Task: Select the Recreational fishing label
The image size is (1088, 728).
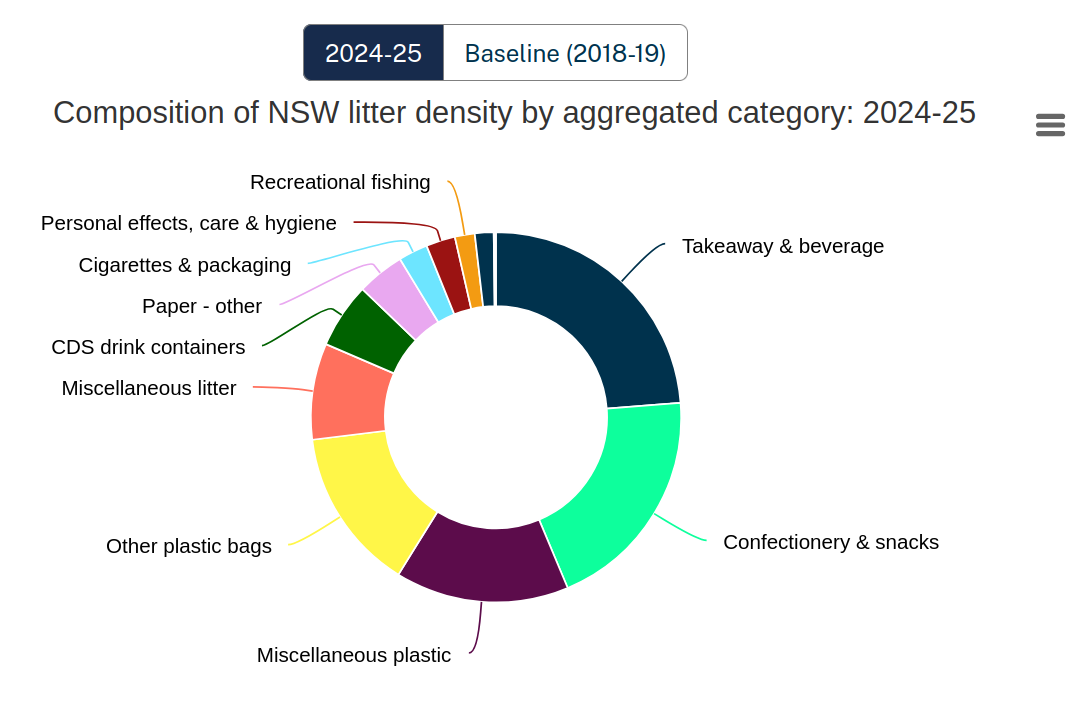Action: 340,182
